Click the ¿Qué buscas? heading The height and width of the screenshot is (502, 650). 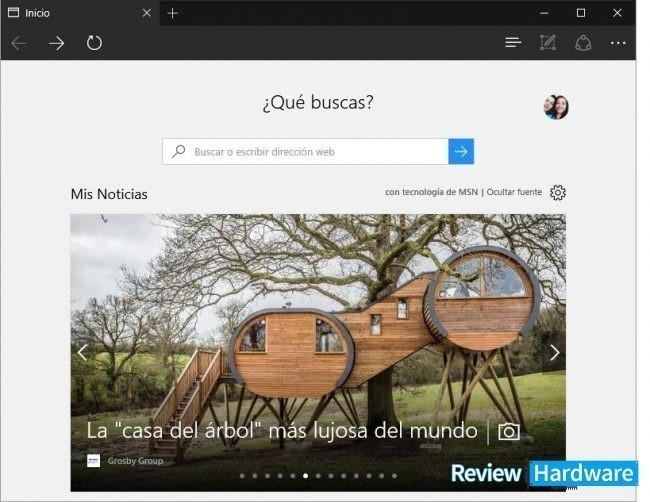click(x=318, y=102)
